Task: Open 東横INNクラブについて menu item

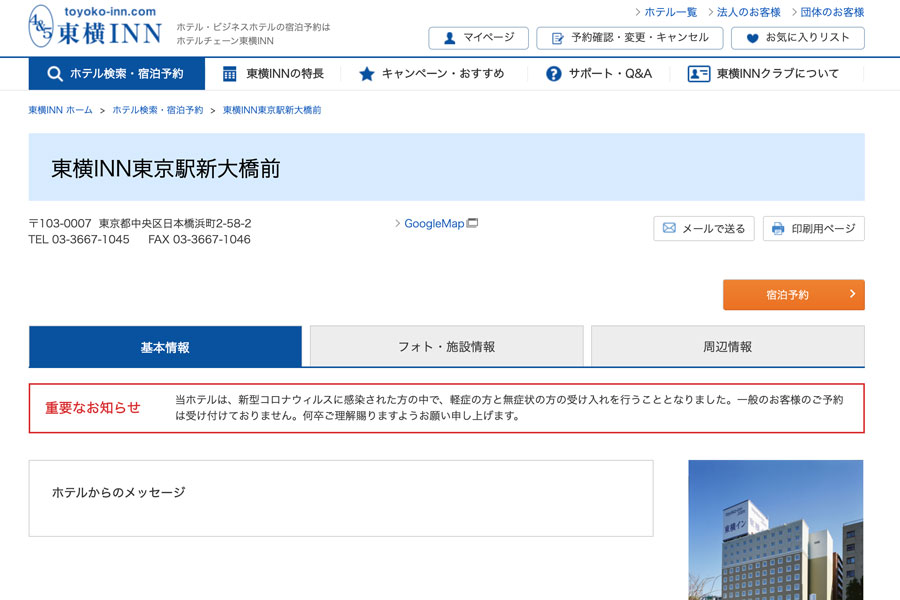Action: 763,73
